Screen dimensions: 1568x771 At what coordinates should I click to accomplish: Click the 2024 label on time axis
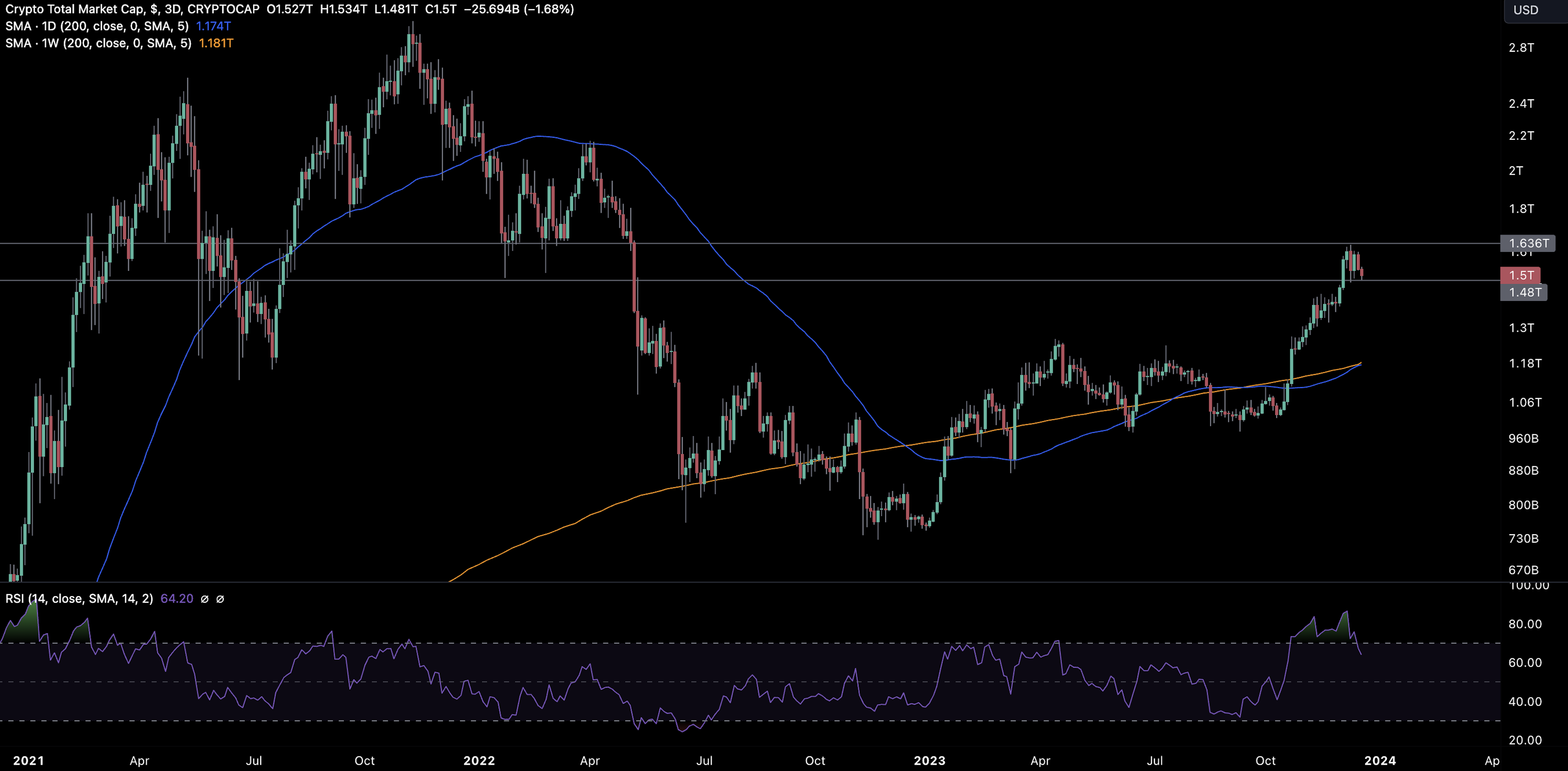click(1380, 761)
